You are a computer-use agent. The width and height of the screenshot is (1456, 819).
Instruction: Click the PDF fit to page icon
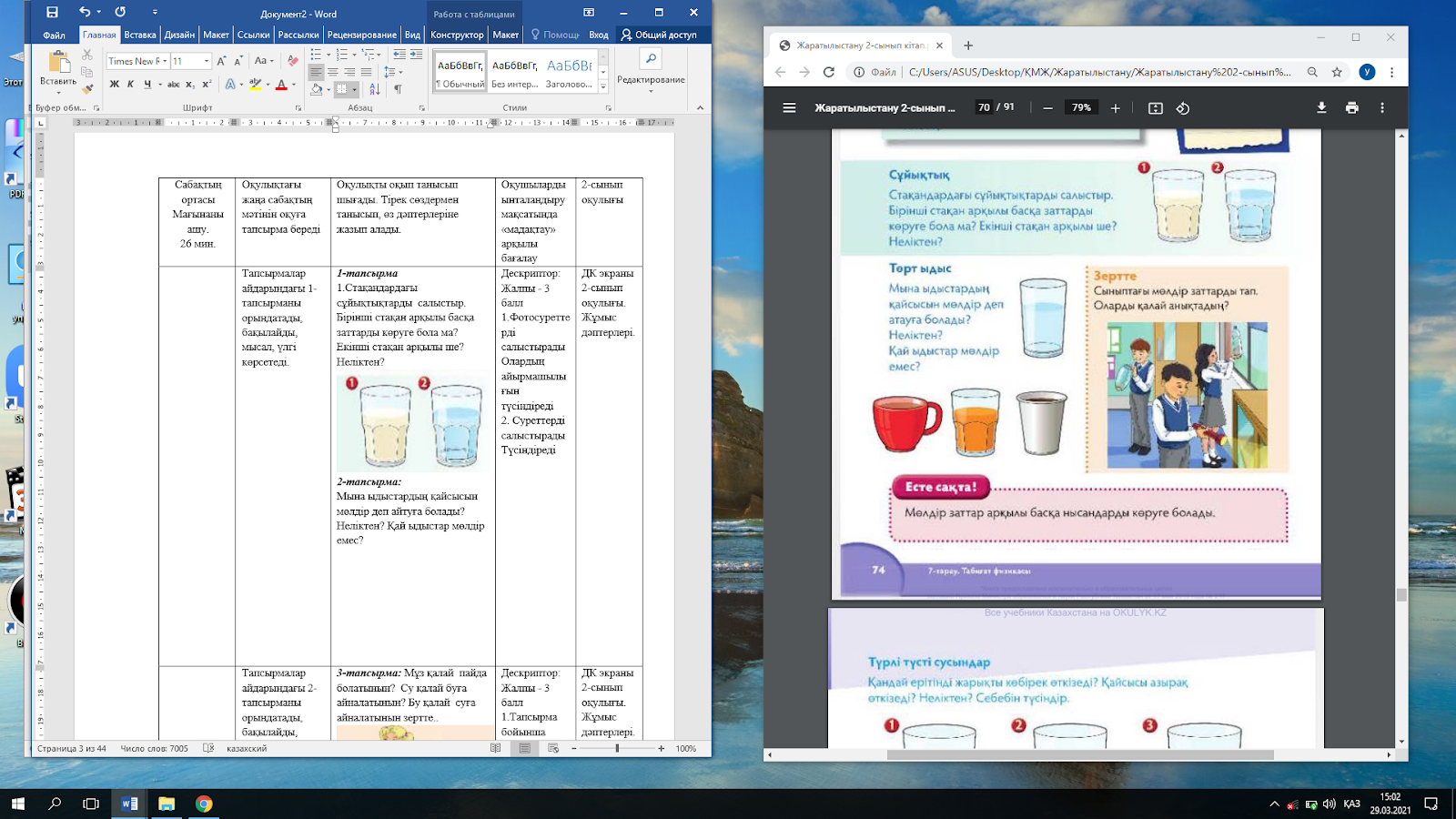1155,108
